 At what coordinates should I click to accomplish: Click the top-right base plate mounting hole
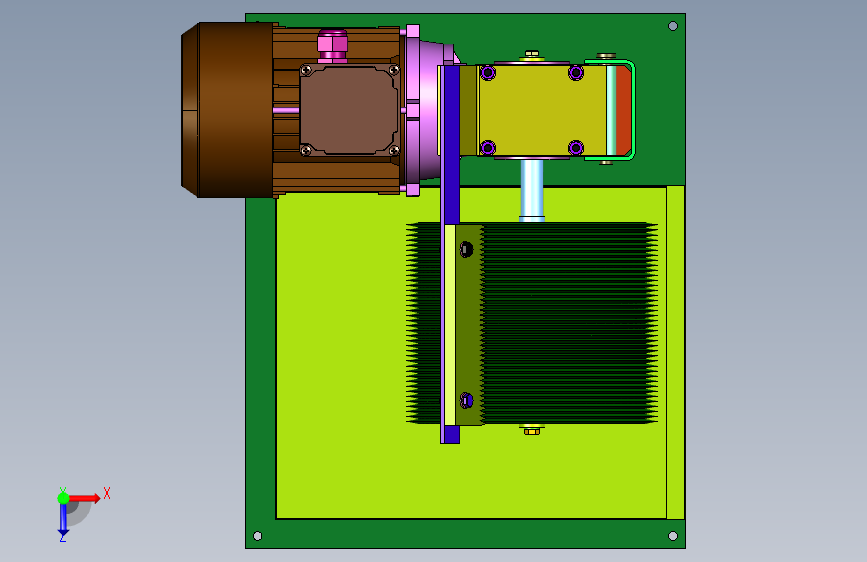(x=673, y=26)
